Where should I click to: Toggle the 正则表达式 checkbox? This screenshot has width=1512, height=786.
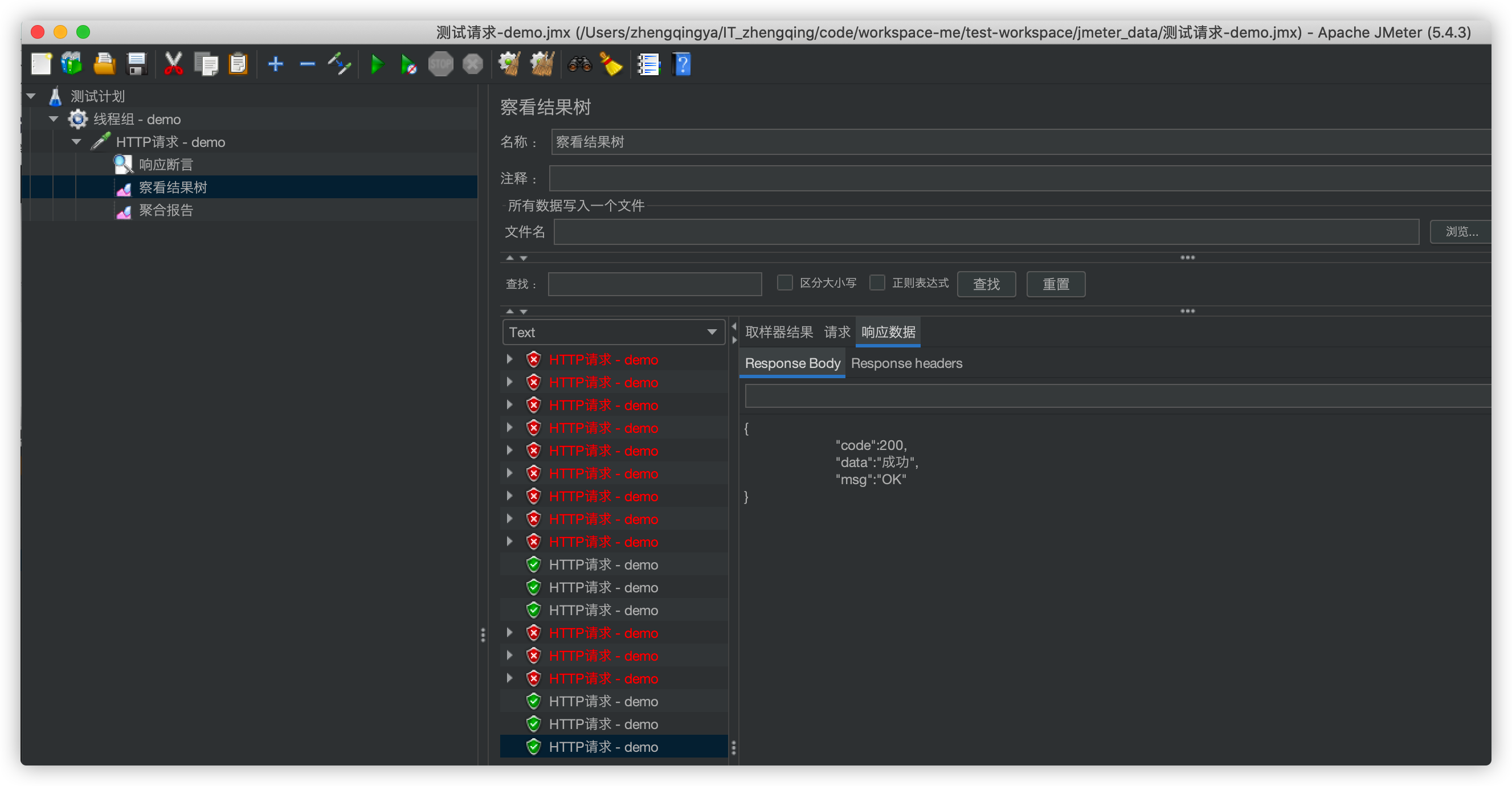[x=877, y=283]
